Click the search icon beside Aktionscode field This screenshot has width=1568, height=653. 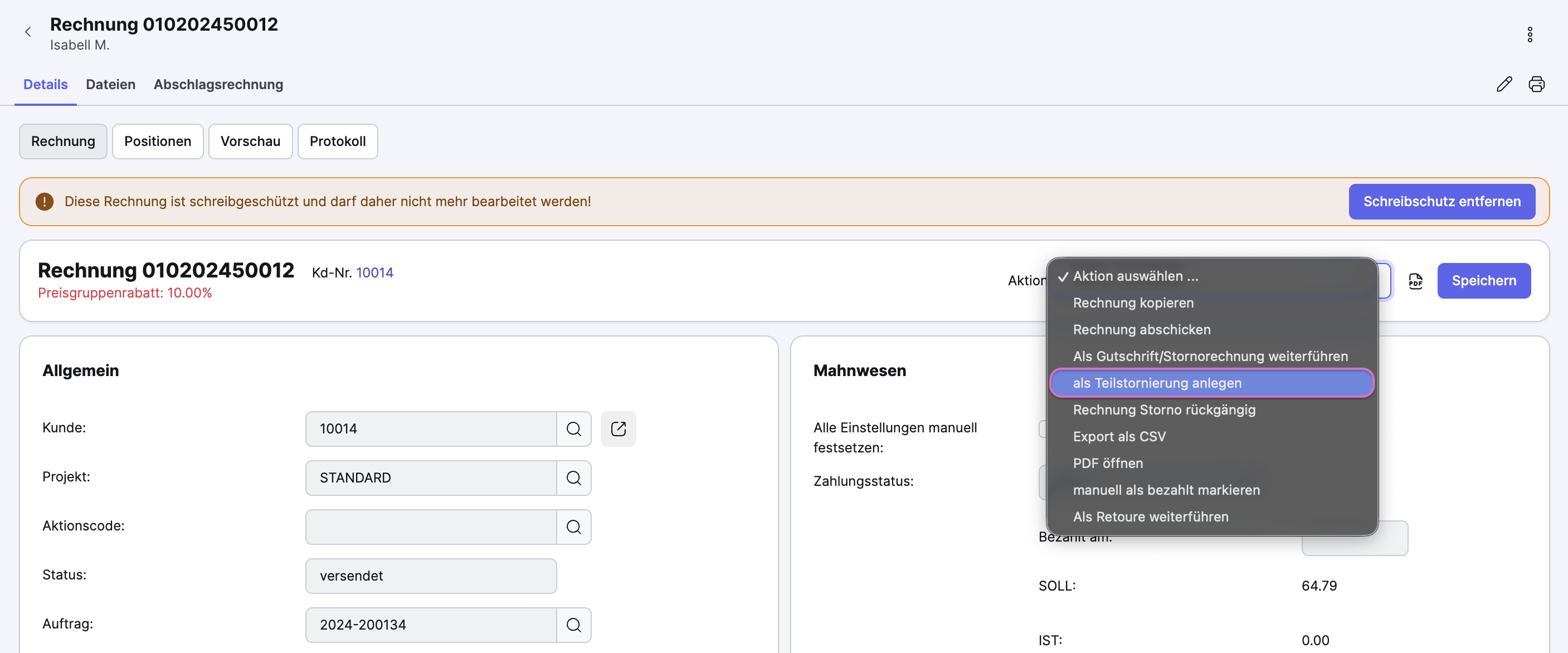pos(573,527)
